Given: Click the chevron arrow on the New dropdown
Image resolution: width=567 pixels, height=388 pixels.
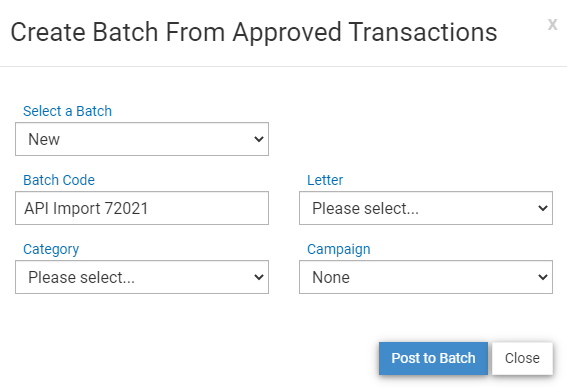Looking at the screenshot, I should (x=259, y=139).
